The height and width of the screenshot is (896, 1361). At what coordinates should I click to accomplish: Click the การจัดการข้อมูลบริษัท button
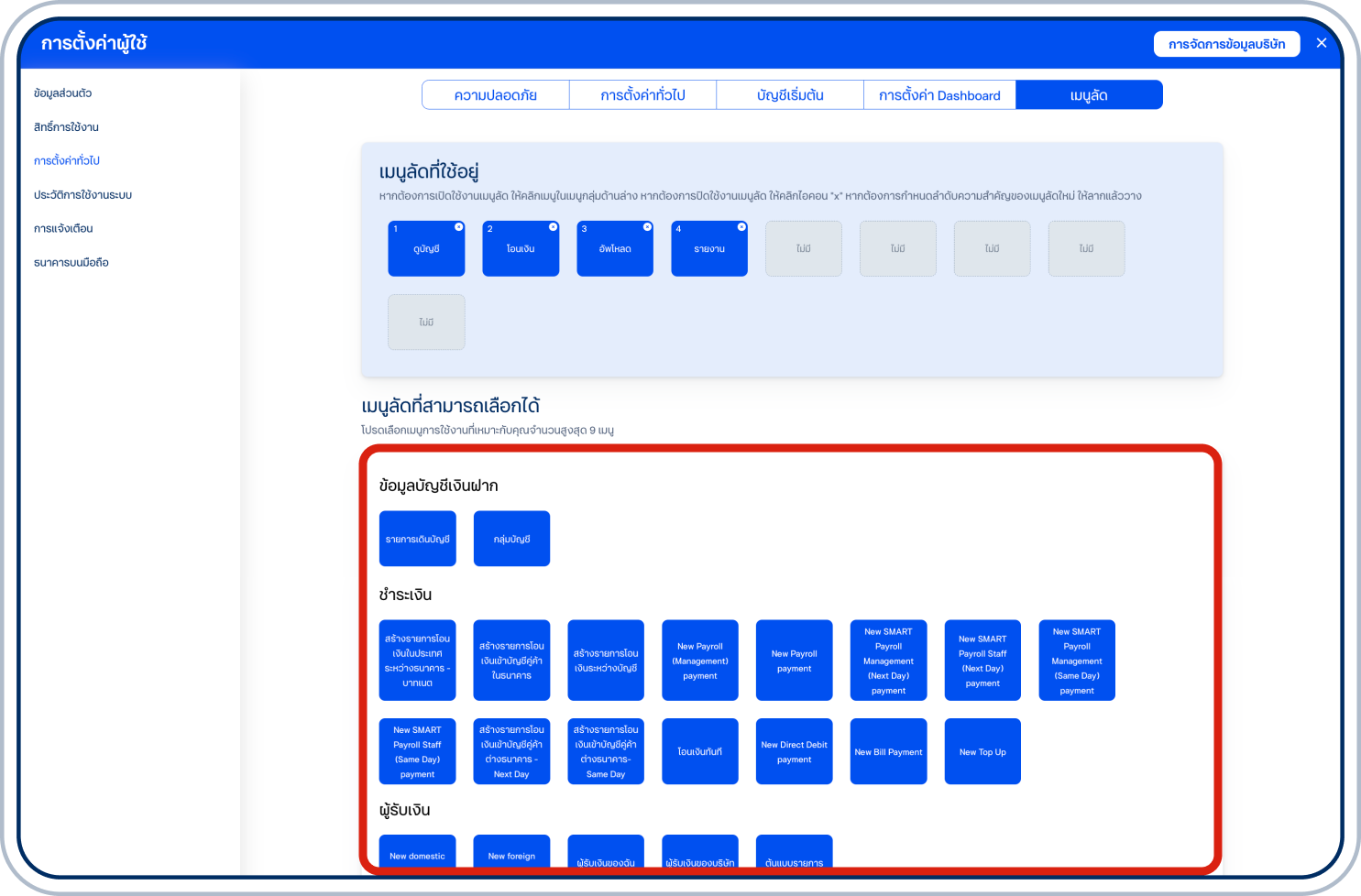tap(1226, 44)
